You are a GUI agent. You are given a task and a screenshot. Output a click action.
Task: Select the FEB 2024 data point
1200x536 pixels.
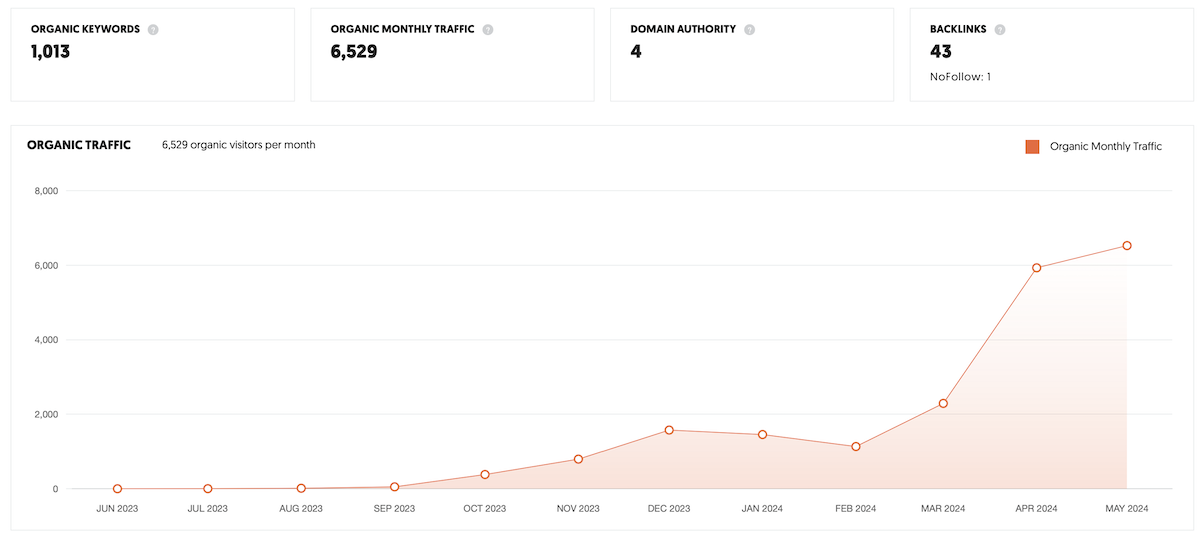856,447
